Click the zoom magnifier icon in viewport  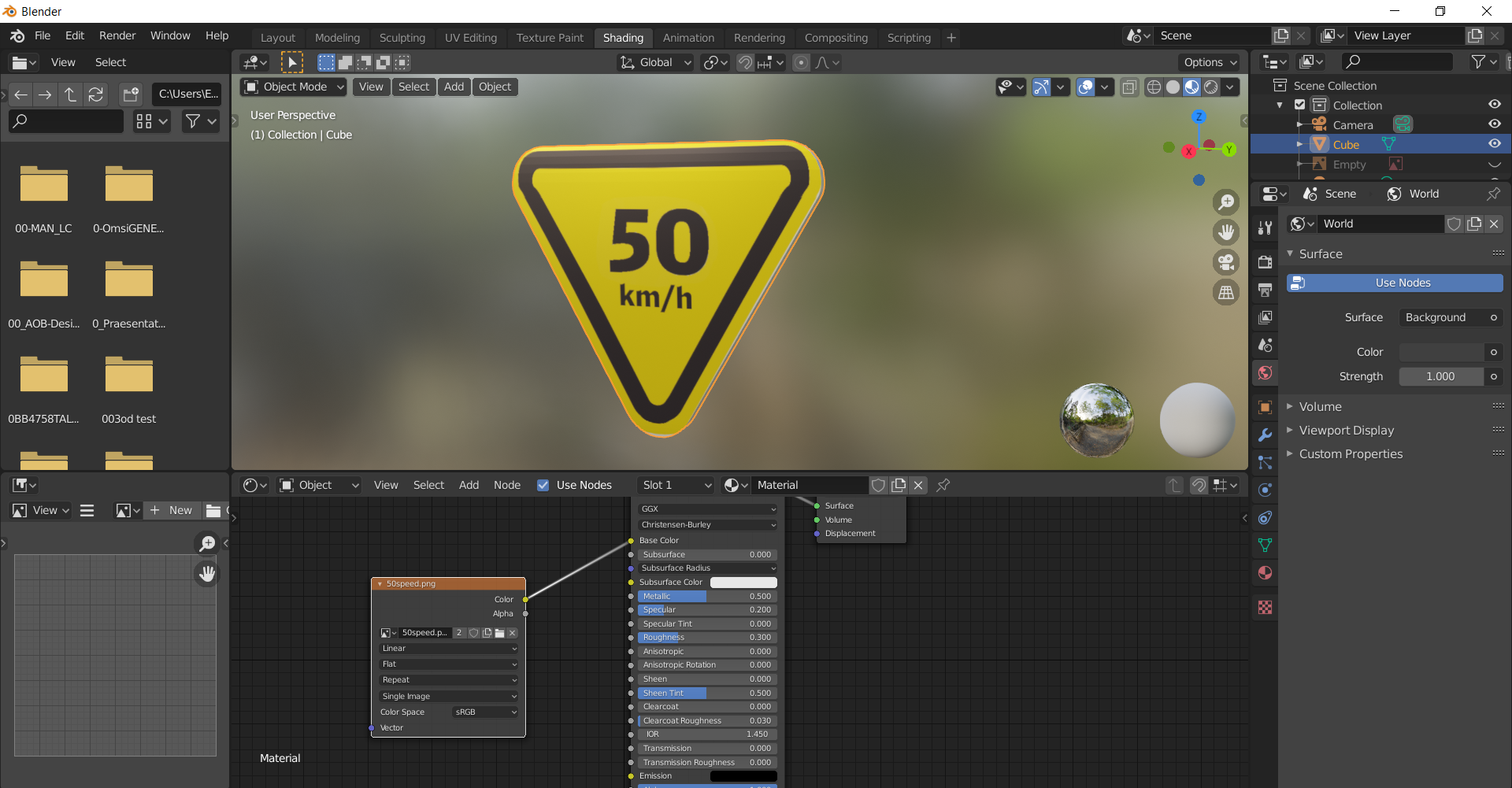[1226, 202]
